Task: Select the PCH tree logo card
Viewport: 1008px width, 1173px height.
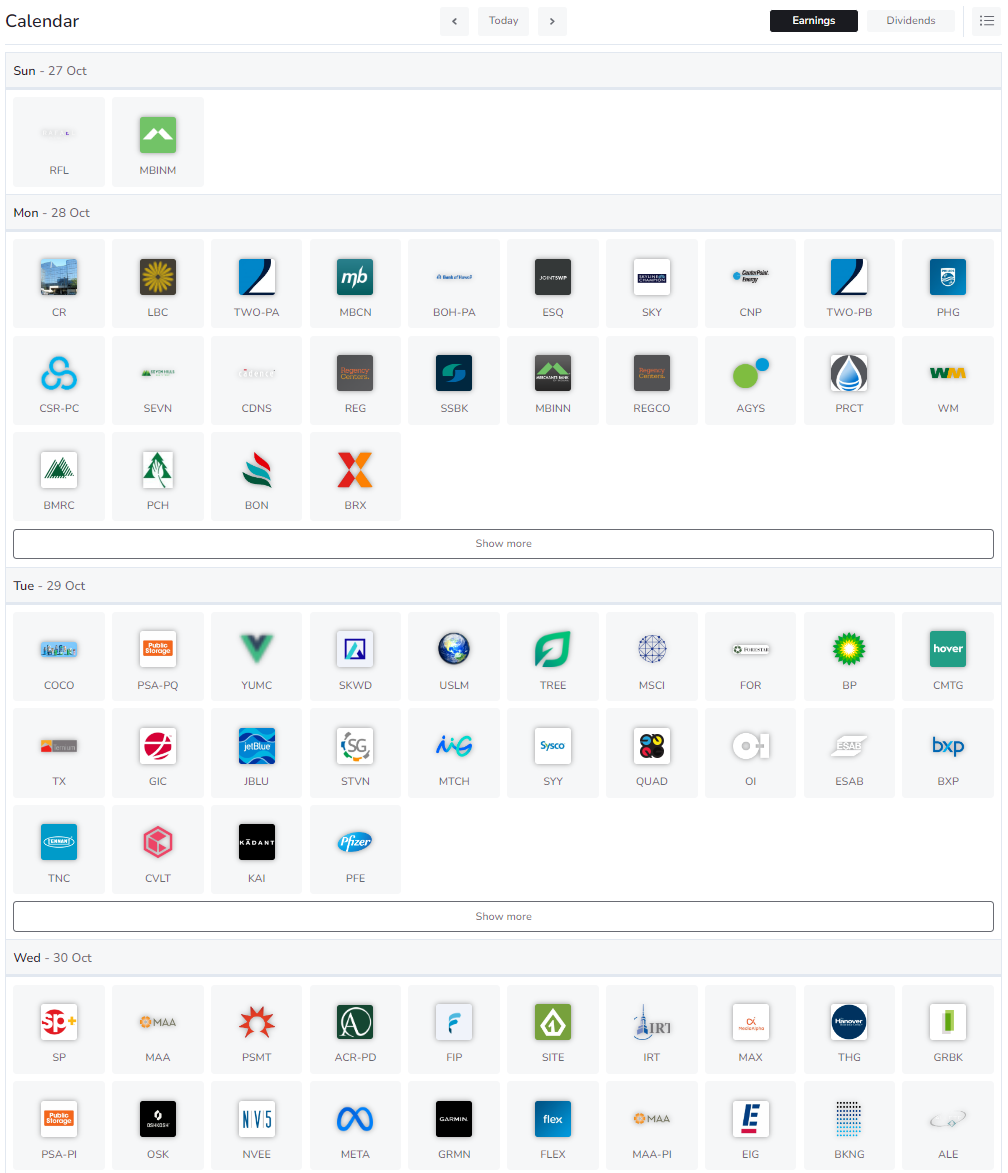Action: (158, 477)
